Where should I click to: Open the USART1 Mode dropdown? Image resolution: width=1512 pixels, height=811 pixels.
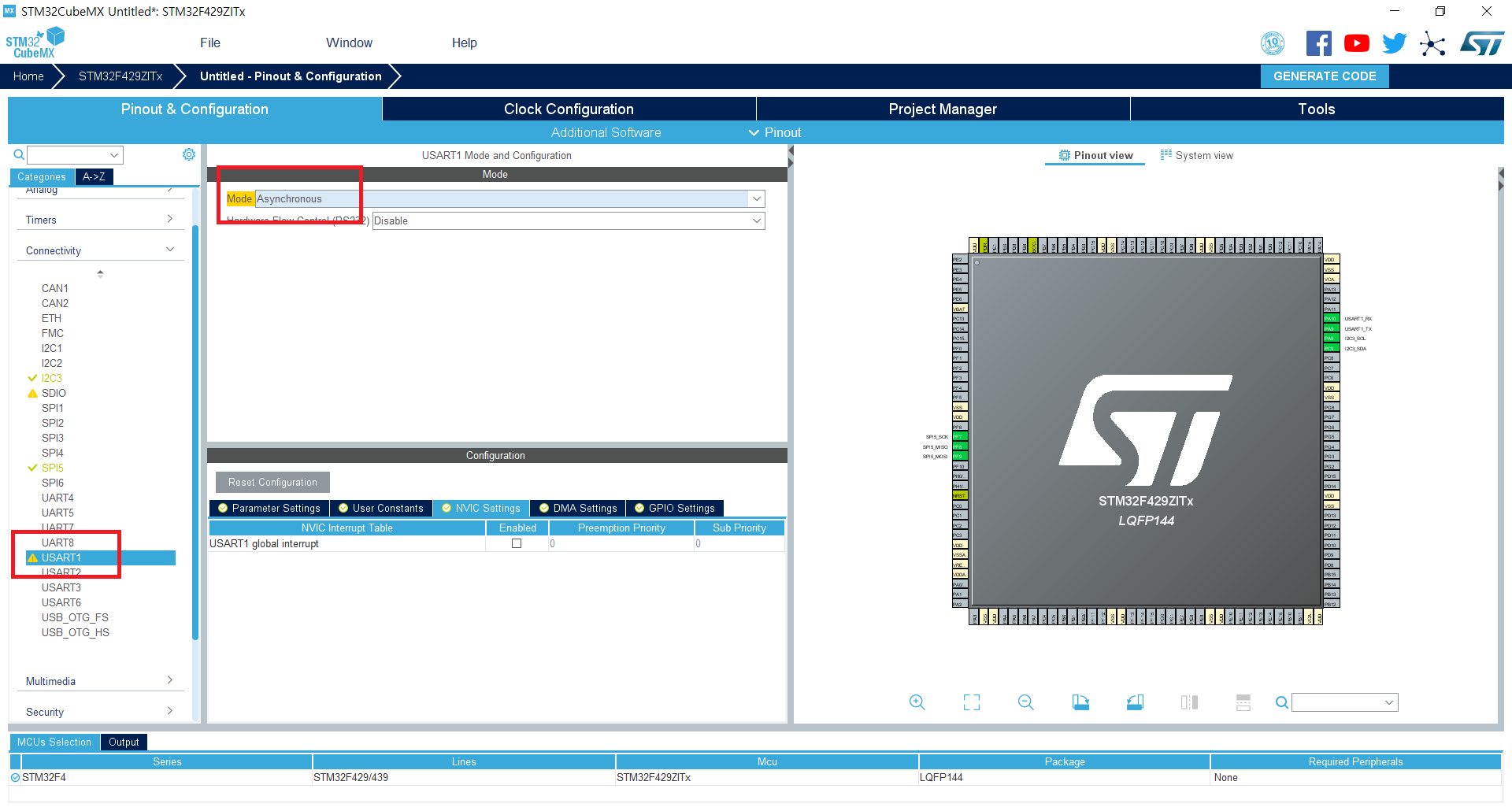510,198
